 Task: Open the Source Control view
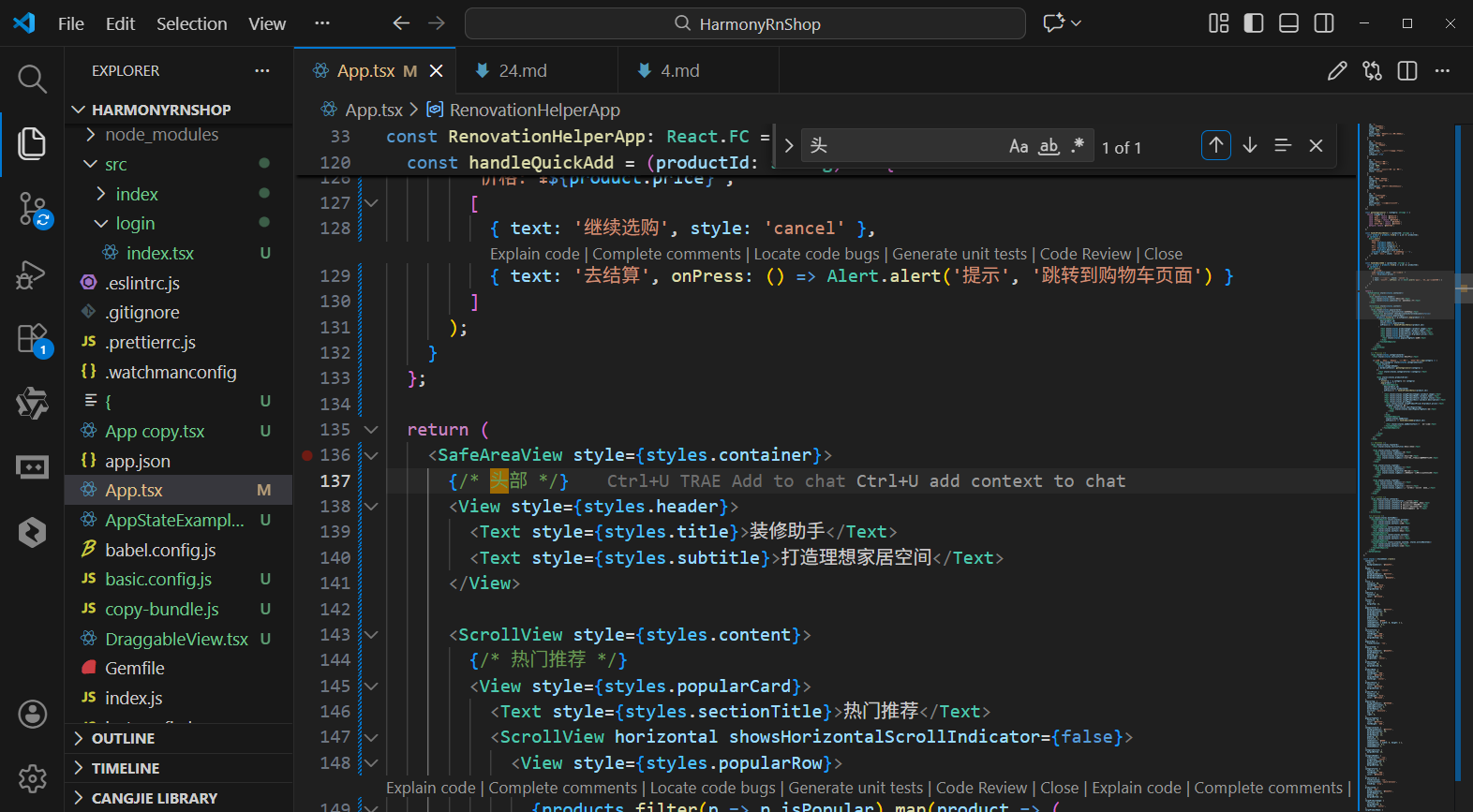[32, 209]
